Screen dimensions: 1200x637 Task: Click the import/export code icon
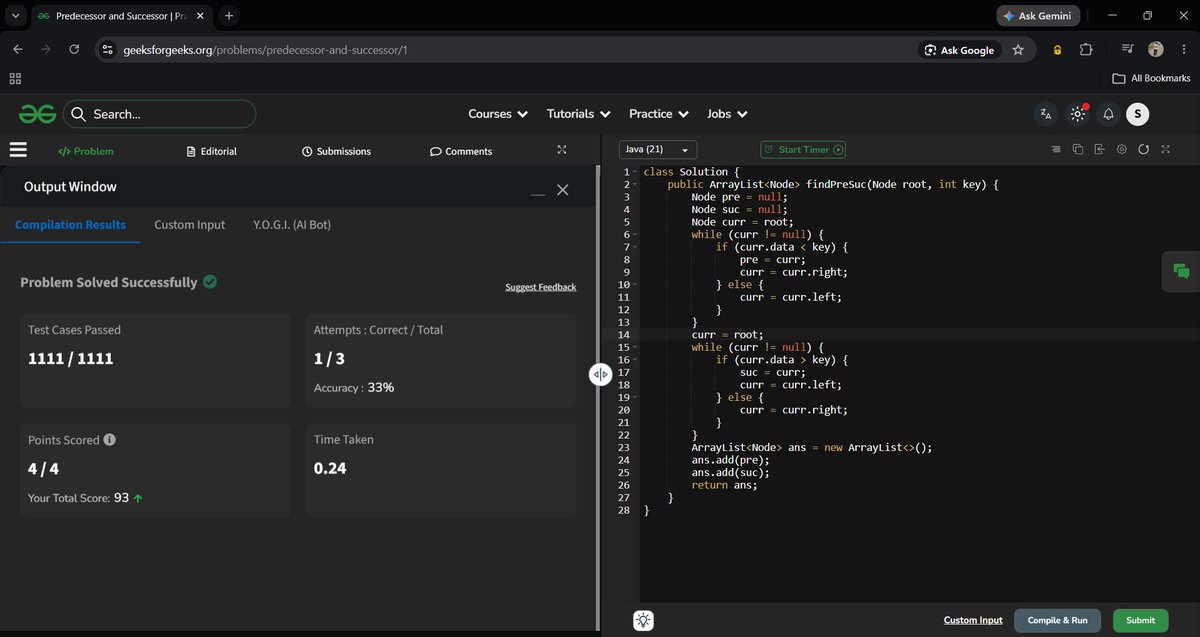1100,150
